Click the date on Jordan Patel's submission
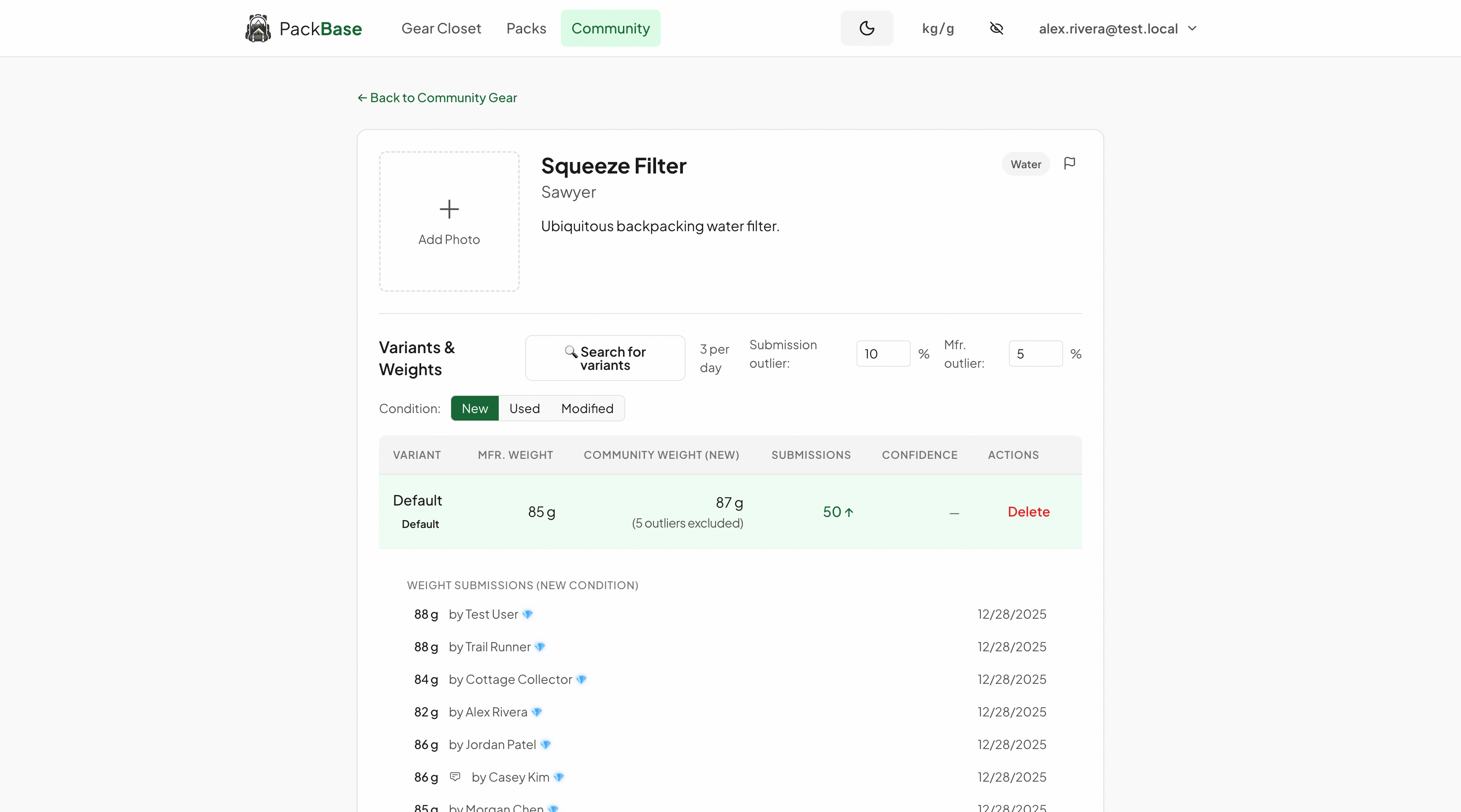 point(1012,745)
